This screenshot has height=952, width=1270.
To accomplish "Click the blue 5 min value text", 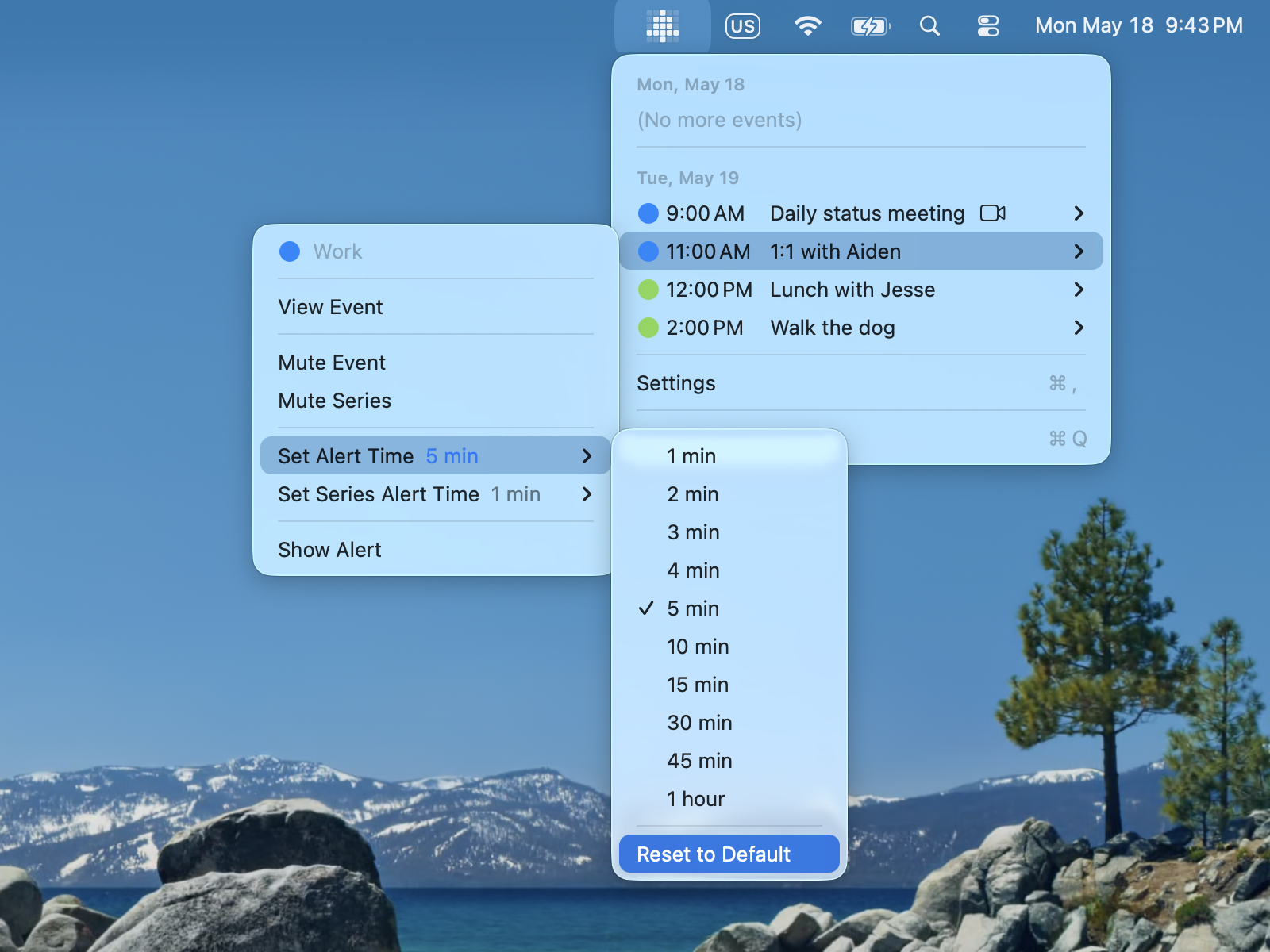I will (452, 456).
